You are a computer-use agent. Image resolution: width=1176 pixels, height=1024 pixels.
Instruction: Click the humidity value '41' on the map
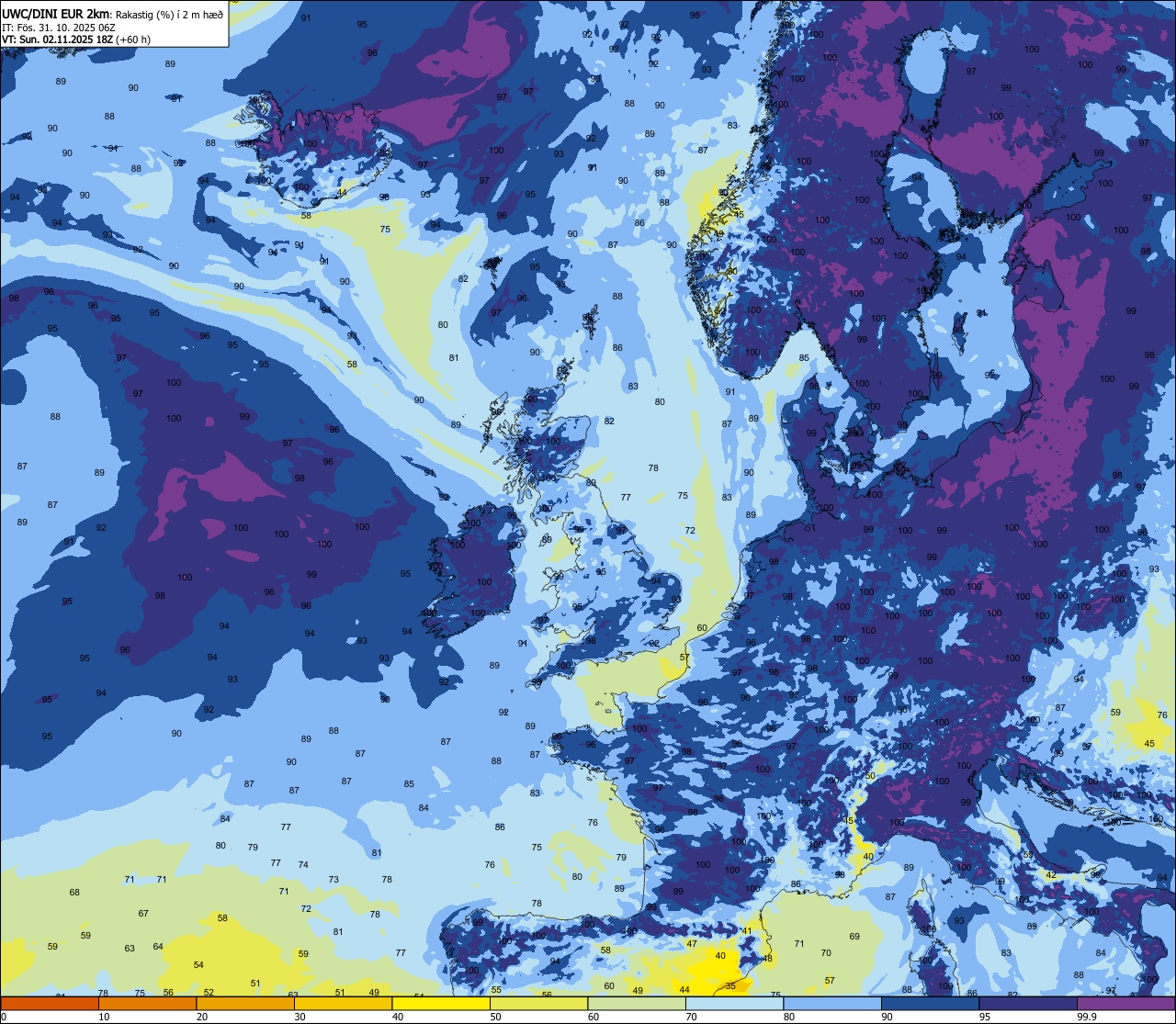click(747, 930)
